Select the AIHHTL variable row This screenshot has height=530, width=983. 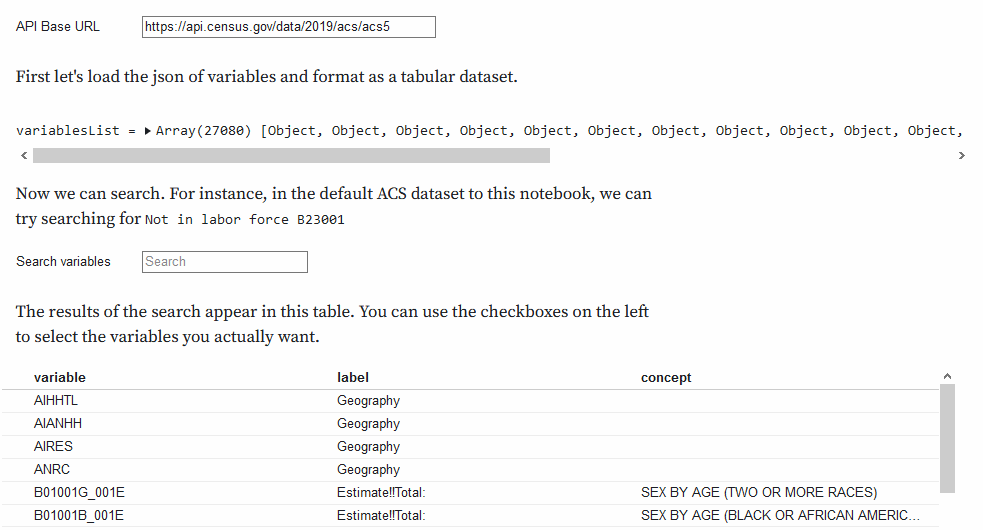tap(470, 401)
